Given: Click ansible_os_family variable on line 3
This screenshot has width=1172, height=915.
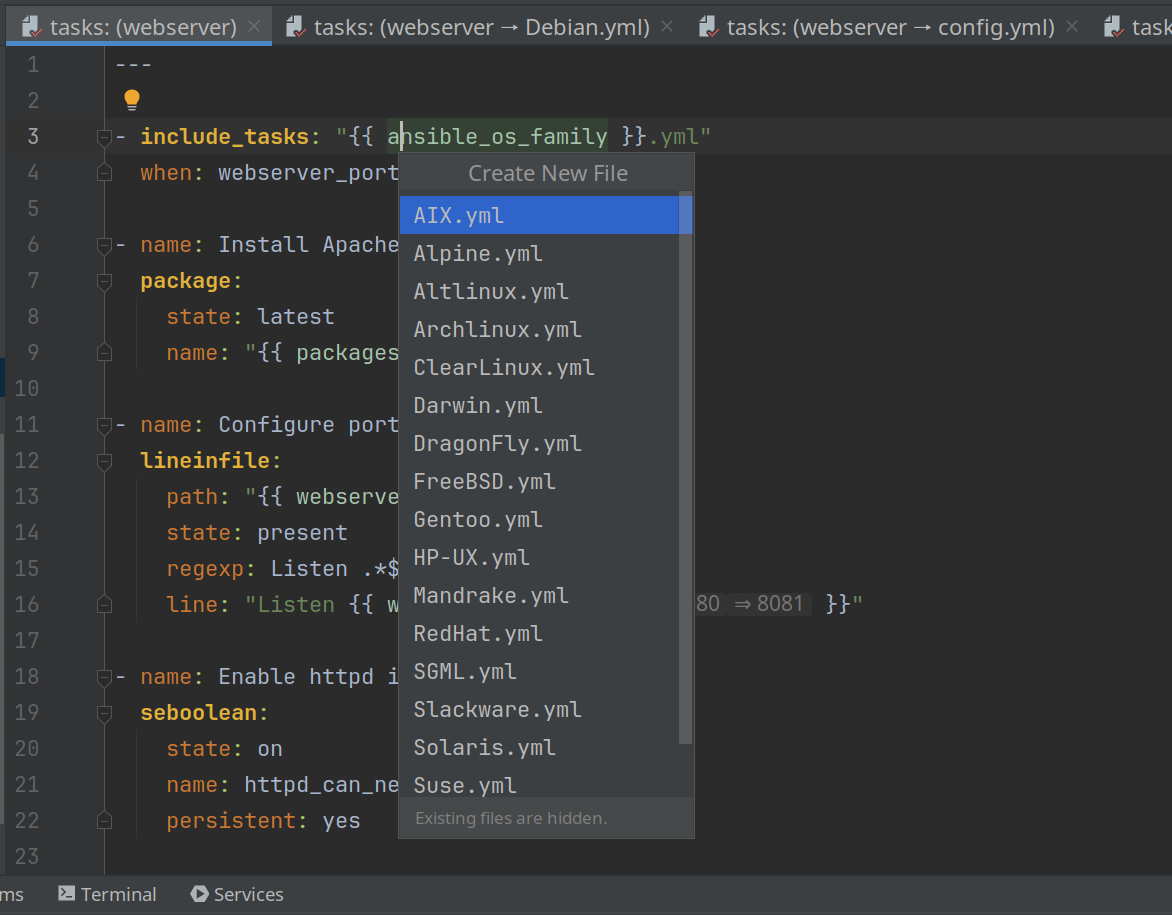Looking at the screenshot, I should pyautogui.click(x=497, y=137).
